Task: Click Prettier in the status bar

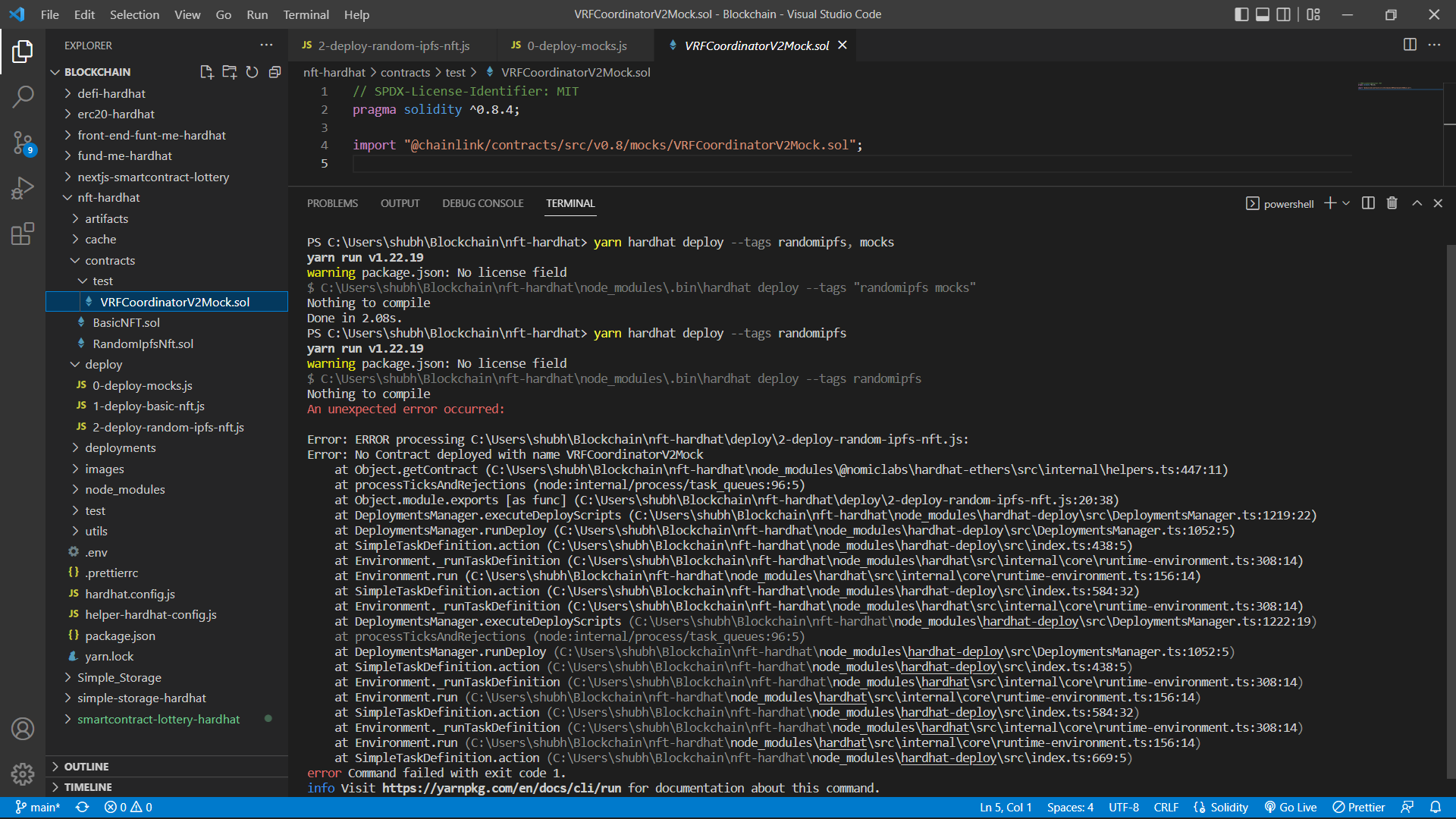Action: (1359, 808)
